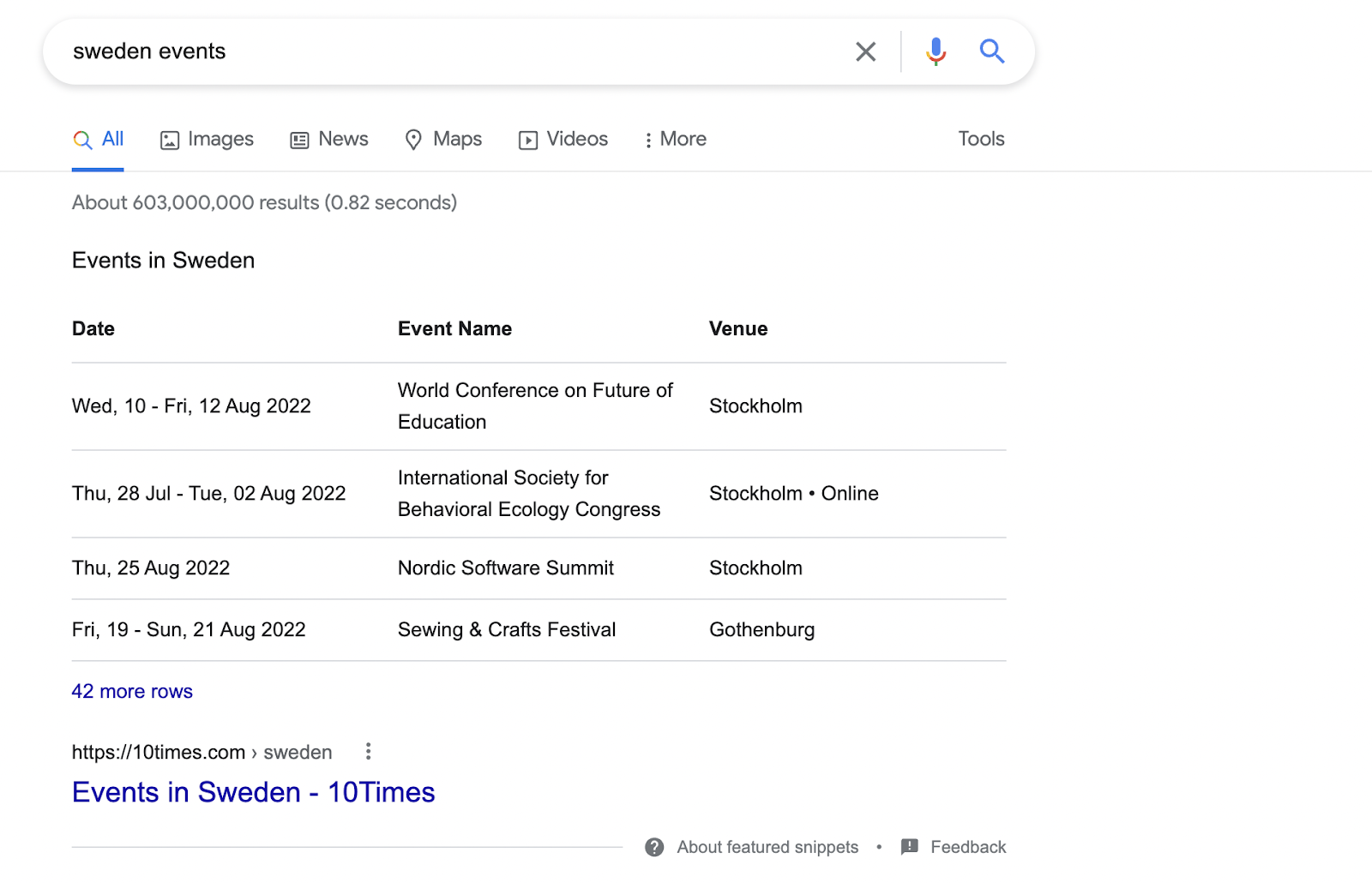The image size is (1372, 883).
Task: Clear the search box with the X icon
Action: [865, 52]
